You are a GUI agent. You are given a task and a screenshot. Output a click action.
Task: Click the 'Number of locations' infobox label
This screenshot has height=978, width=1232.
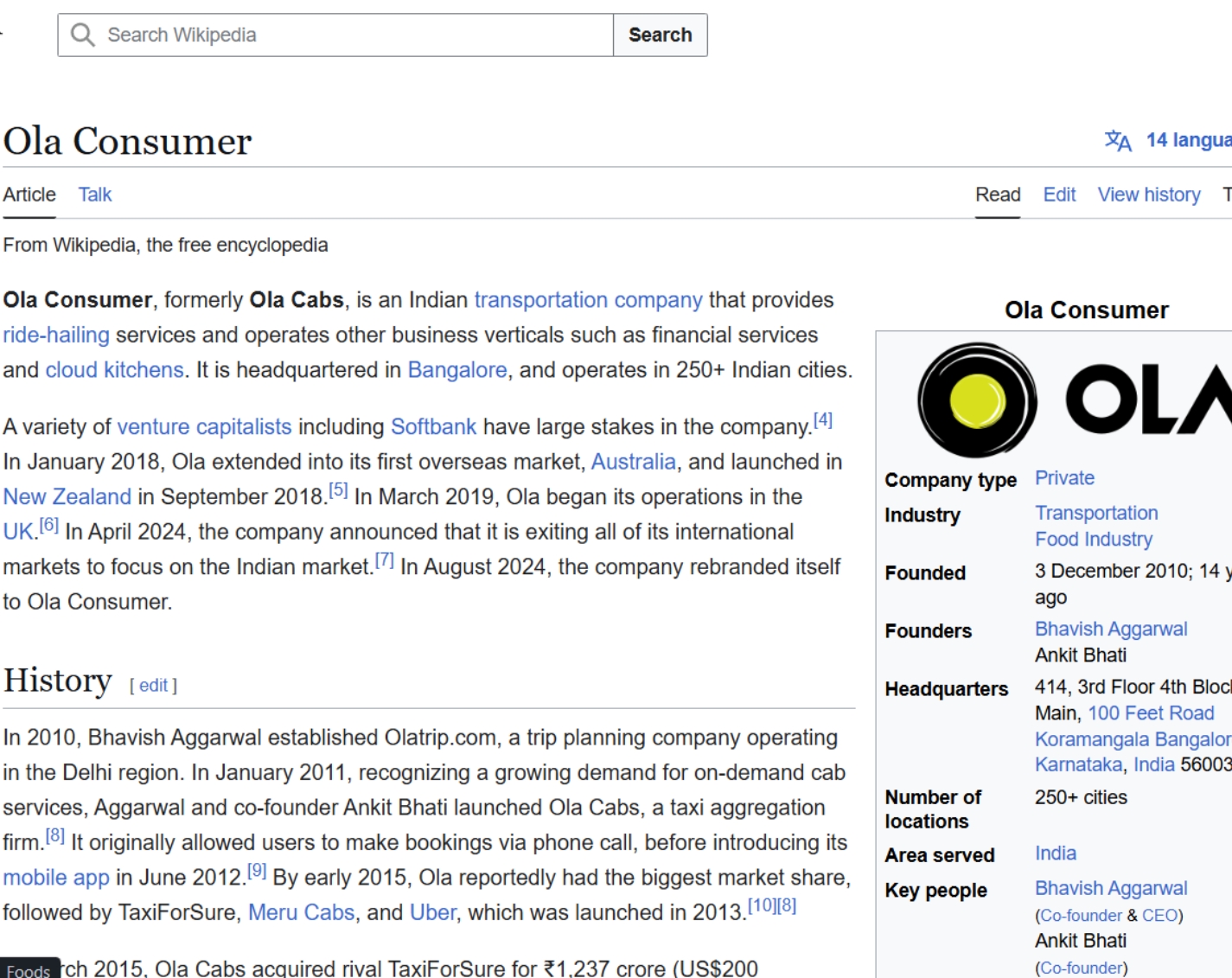click(934, 809)
